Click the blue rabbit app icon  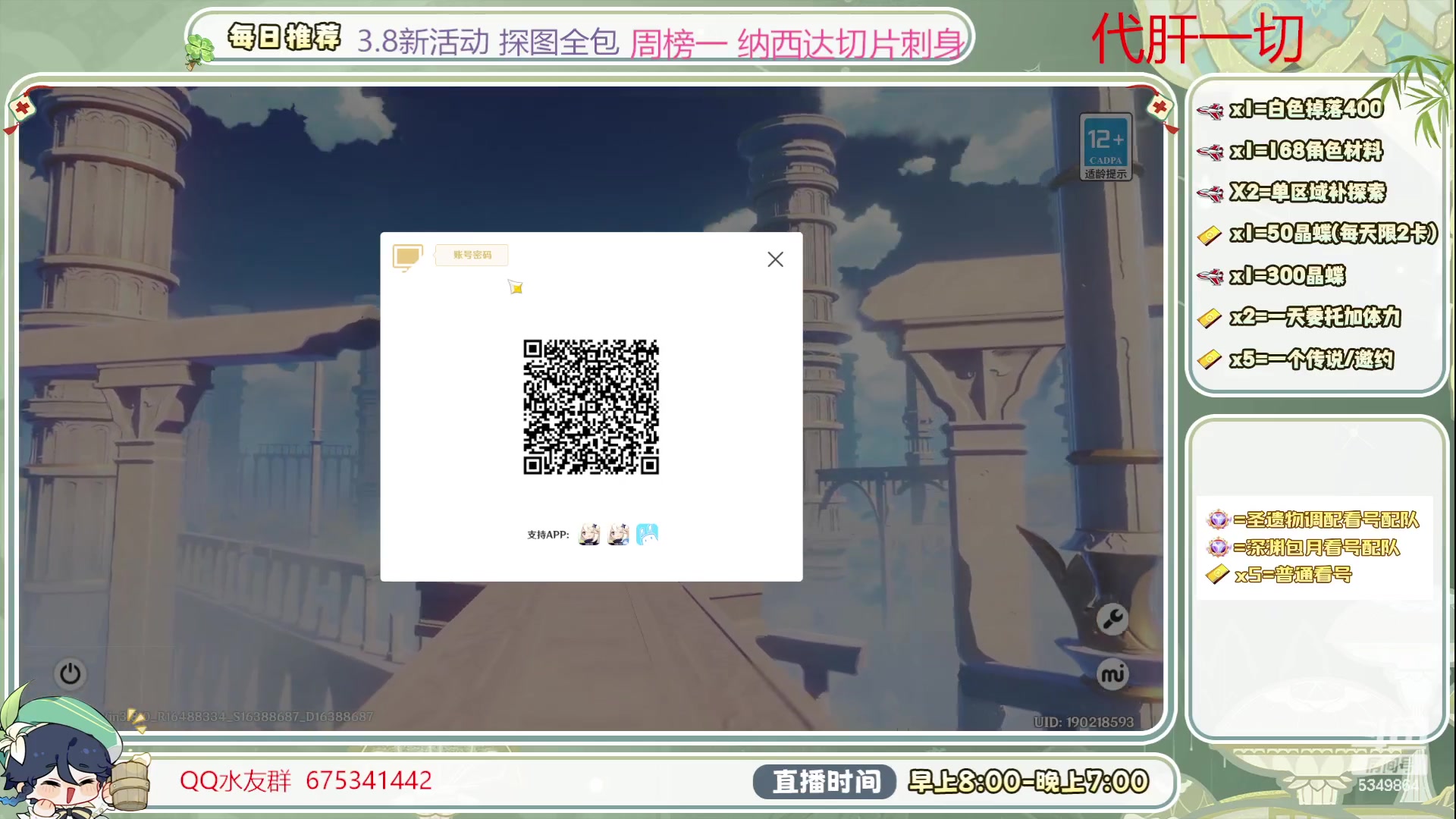tap(647, 535)
